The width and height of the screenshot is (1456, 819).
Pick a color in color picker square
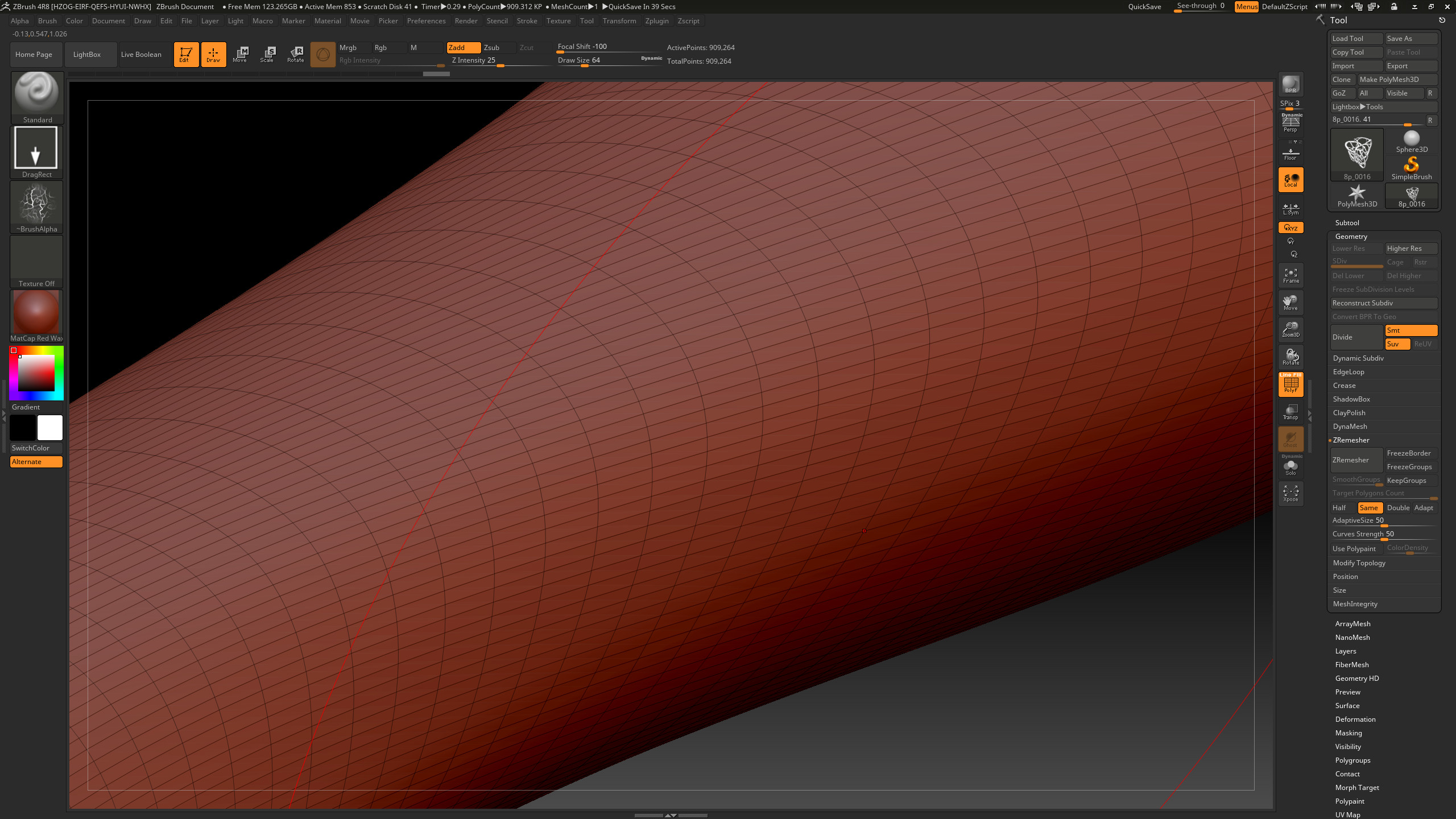36,373
